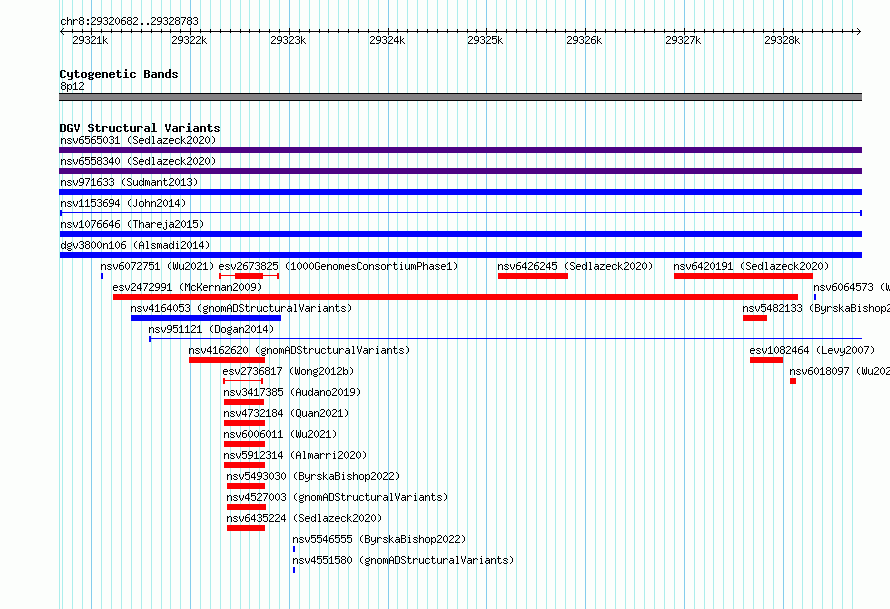The image size is (890, 609).
Task: Click the 29325k ruler position label
Action: 485,40
